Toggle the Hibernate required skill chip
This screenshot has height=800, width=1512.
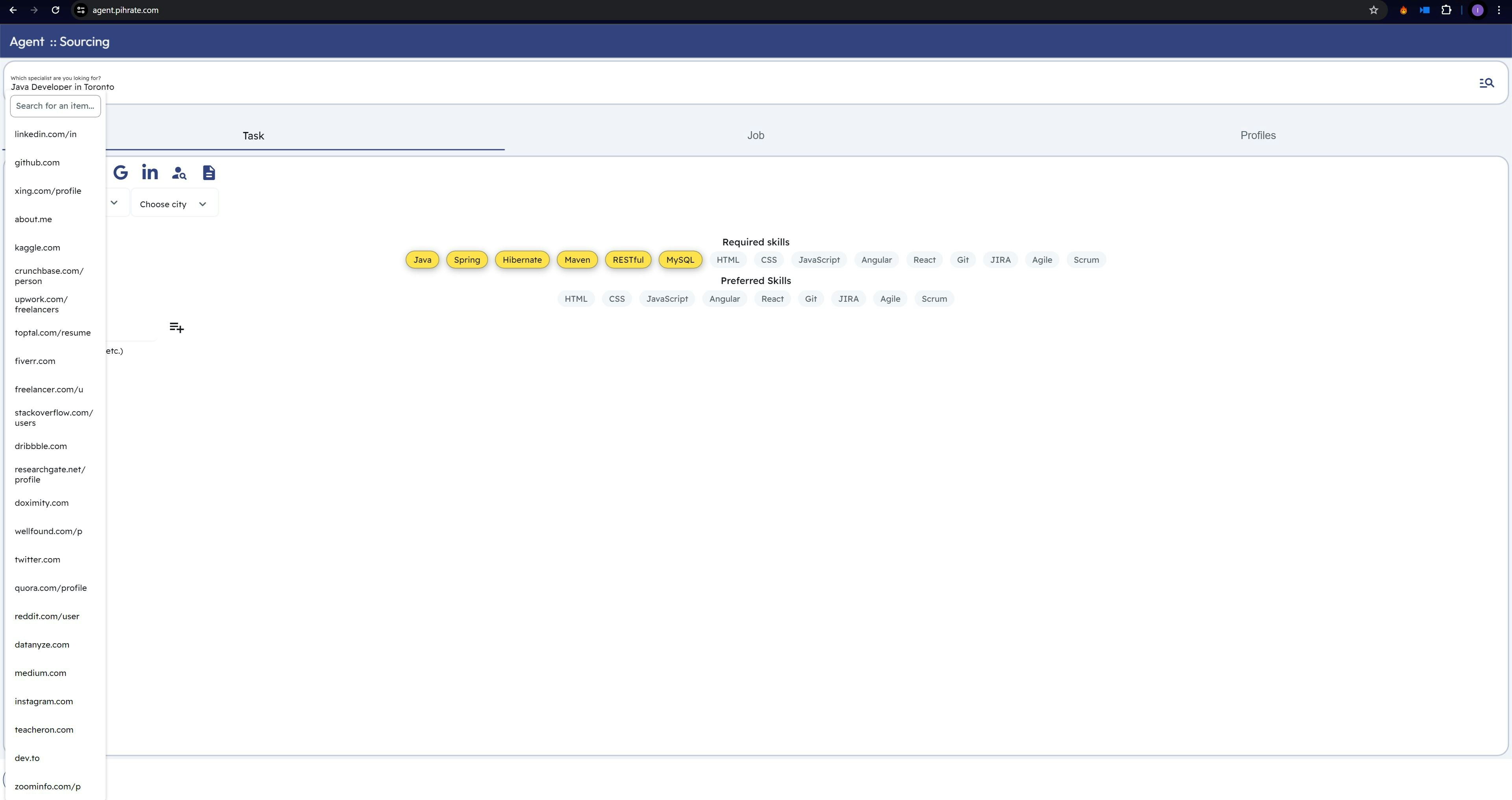click(522, 260)
